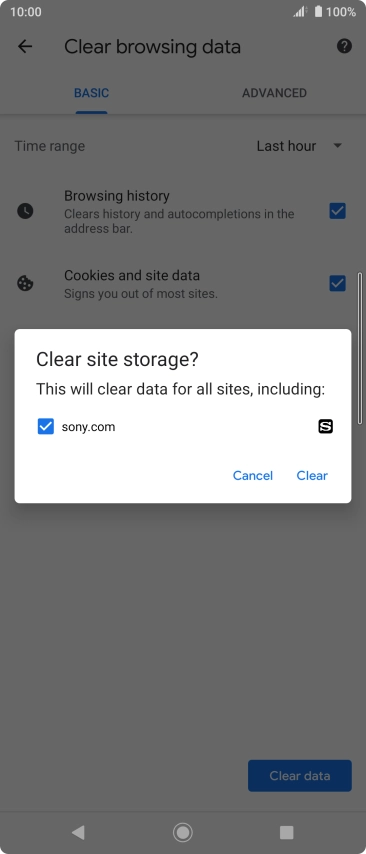
Task: Tap the sony.com site favicon
Action: point(326,426)
